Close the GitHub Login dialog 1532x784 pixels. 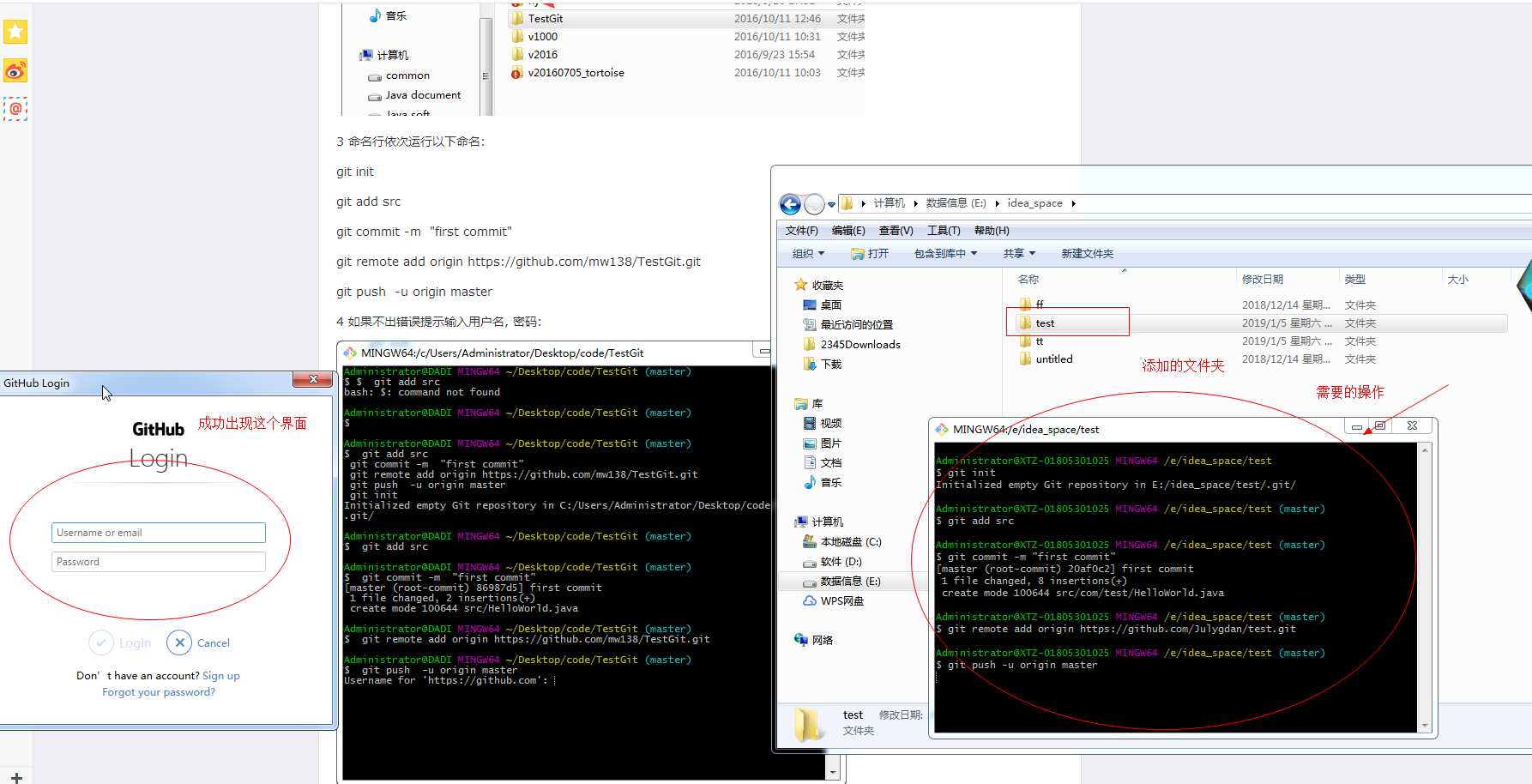(312, 380)
